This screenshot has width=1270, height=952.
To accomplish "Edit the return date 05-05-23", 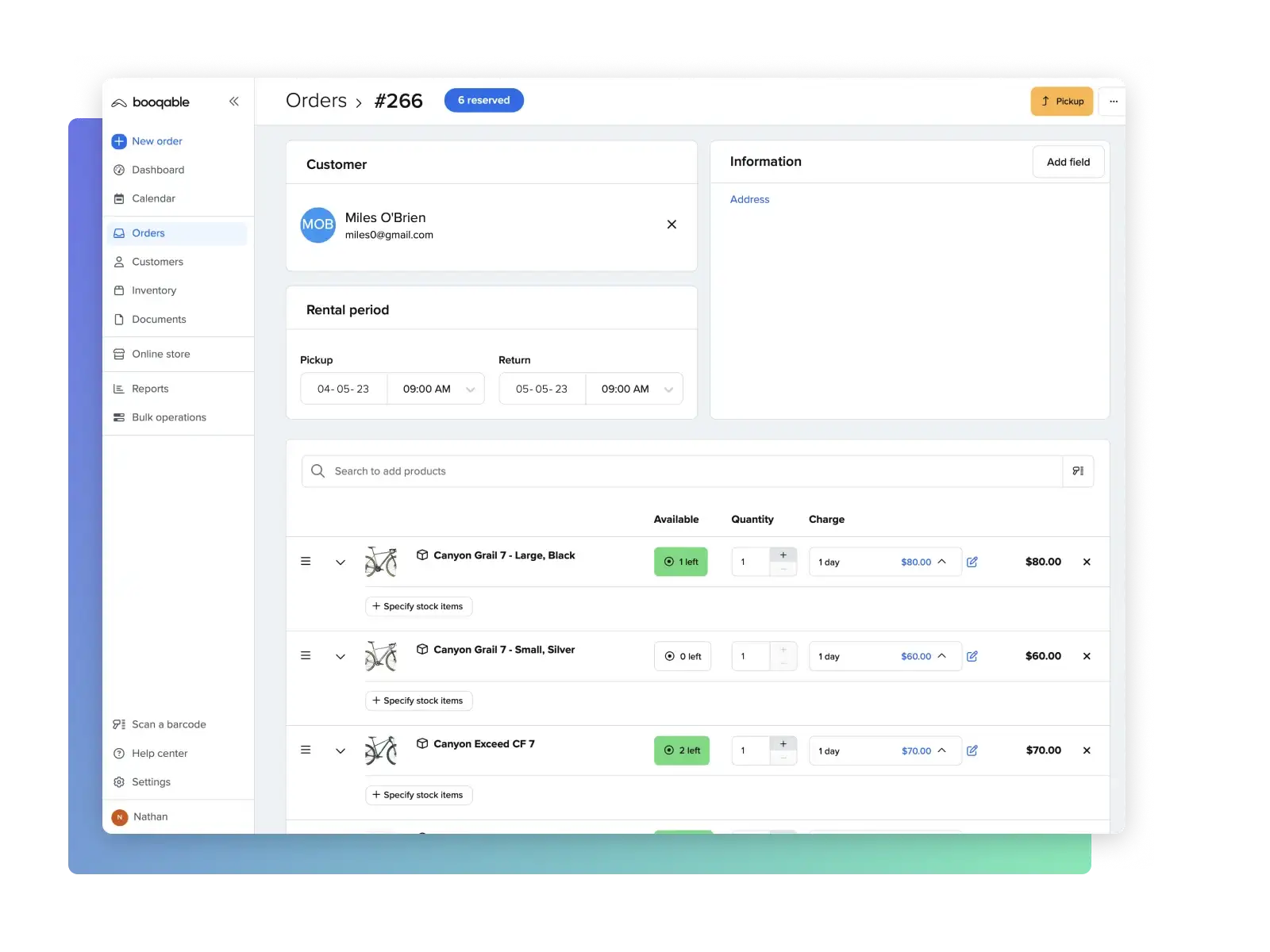I will pos(542,389).
